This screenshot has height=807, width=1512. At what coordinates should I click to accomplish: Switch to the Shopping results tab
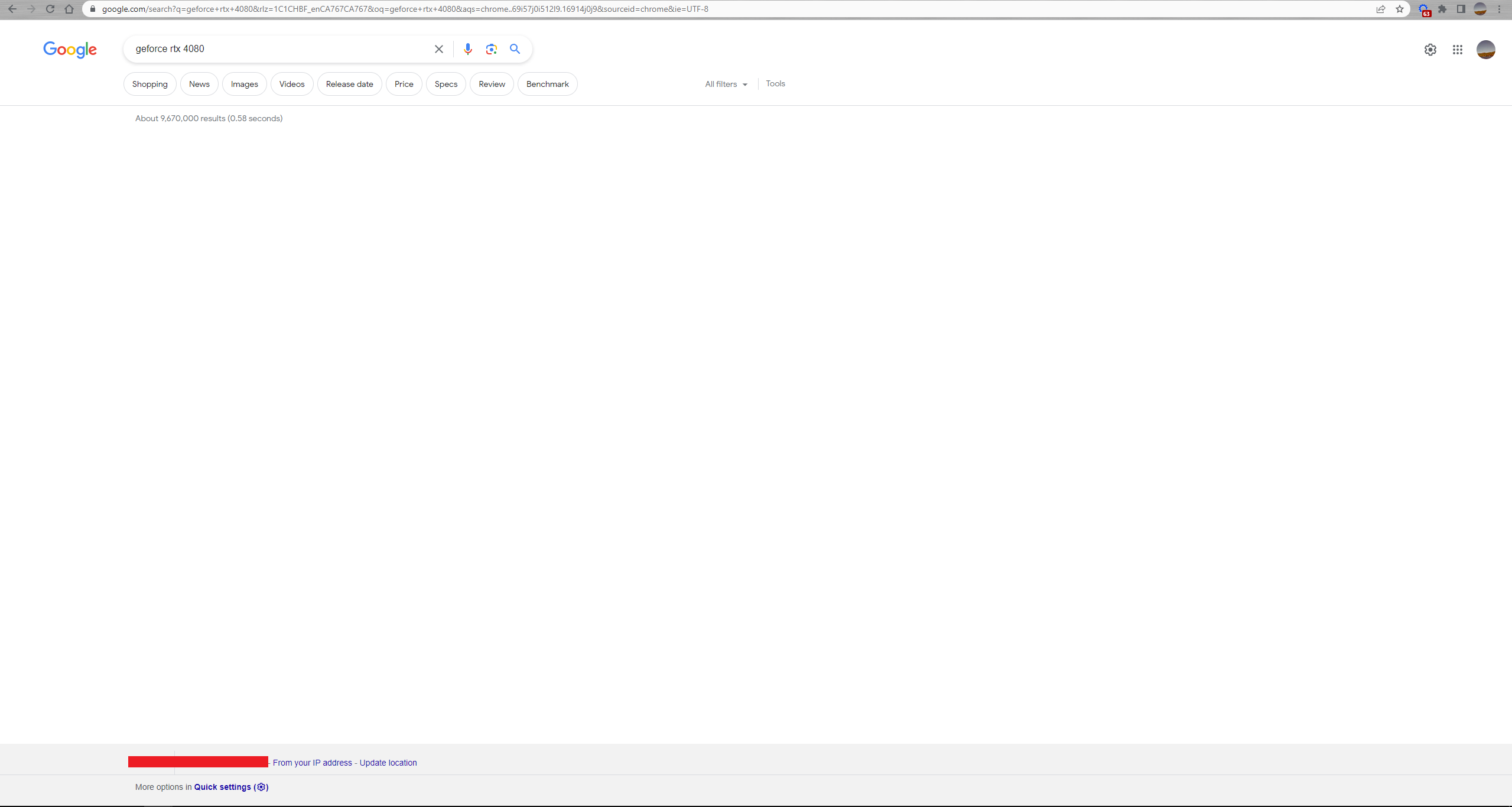[x=150, y=84]
